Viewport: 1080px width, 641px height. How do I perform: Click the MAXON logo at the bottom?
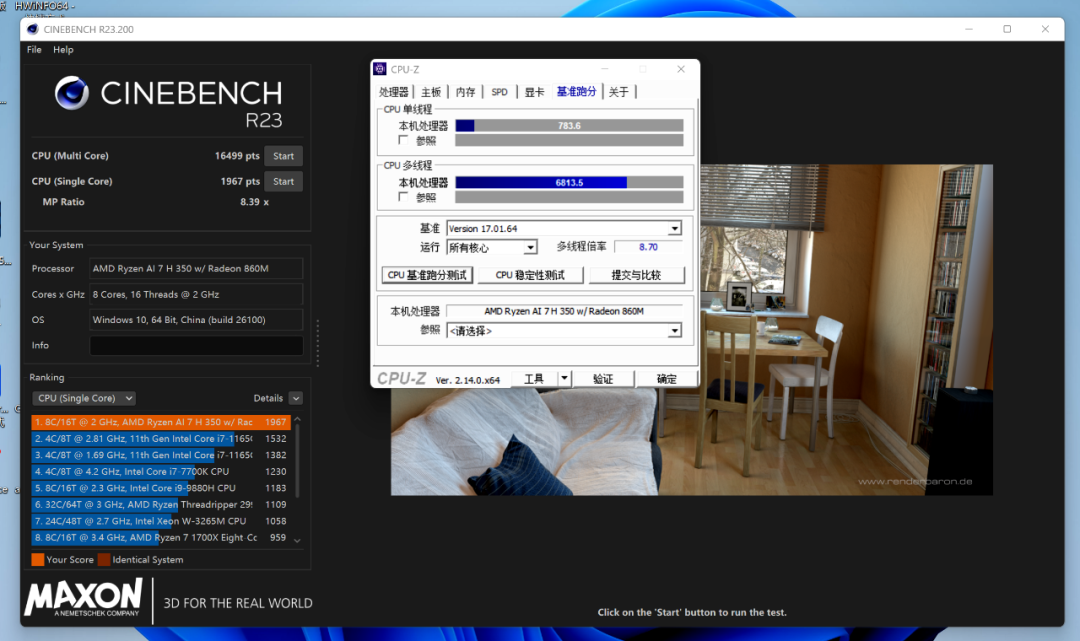(83, 597)
